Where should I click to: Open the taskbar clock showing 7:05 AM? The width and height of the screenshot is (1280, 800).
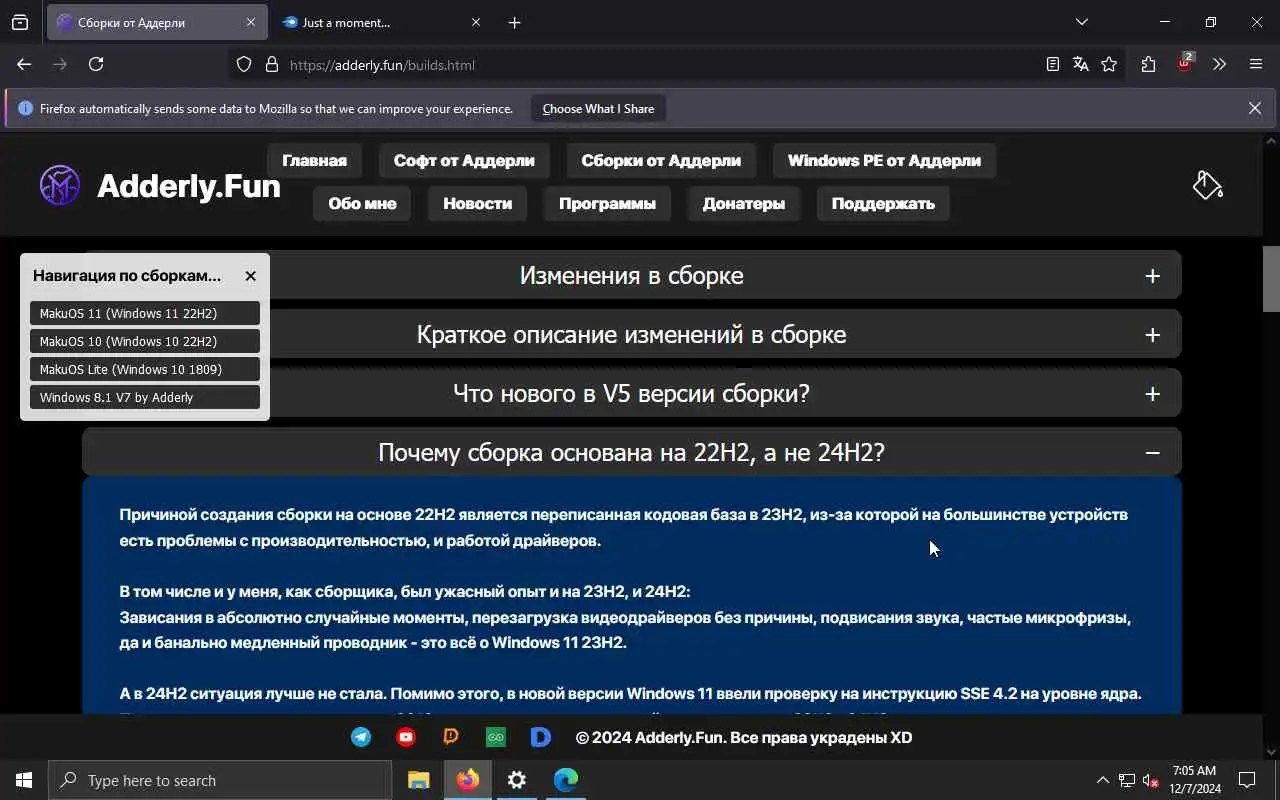(x=1195, y=780)
